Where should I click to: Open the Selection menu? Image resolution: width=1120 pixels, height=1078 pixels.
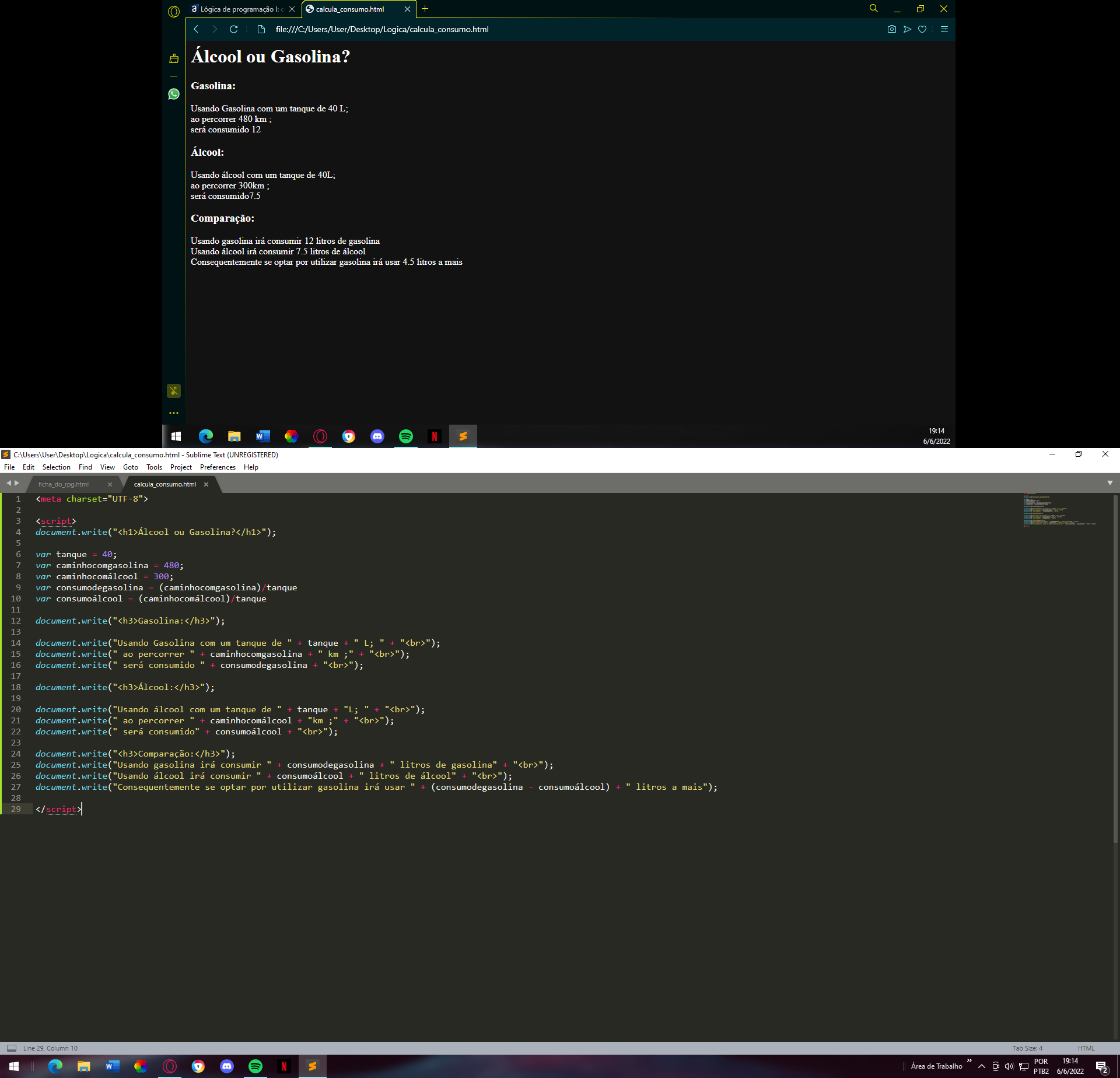coord(57,467)
